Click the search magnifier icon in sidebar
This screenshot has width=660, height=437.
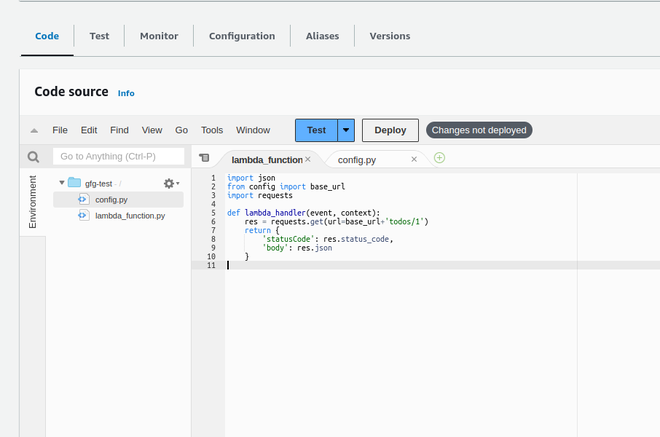(x=33, y=157)
